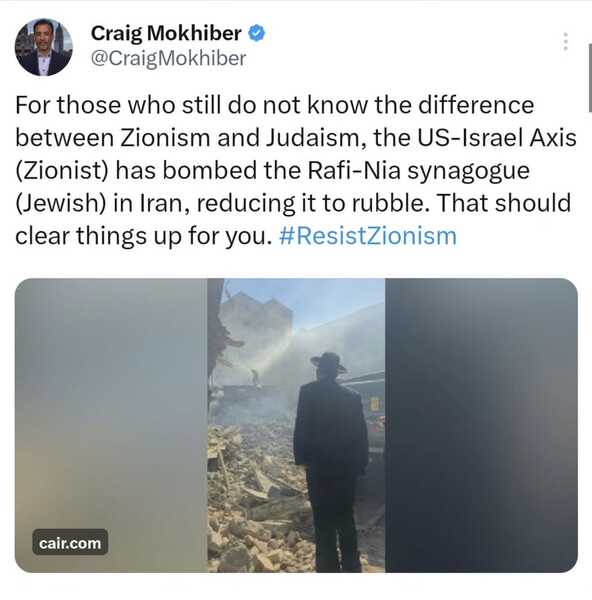
Task: Click the sentence 'That should clear things up'
Action: 293,219
